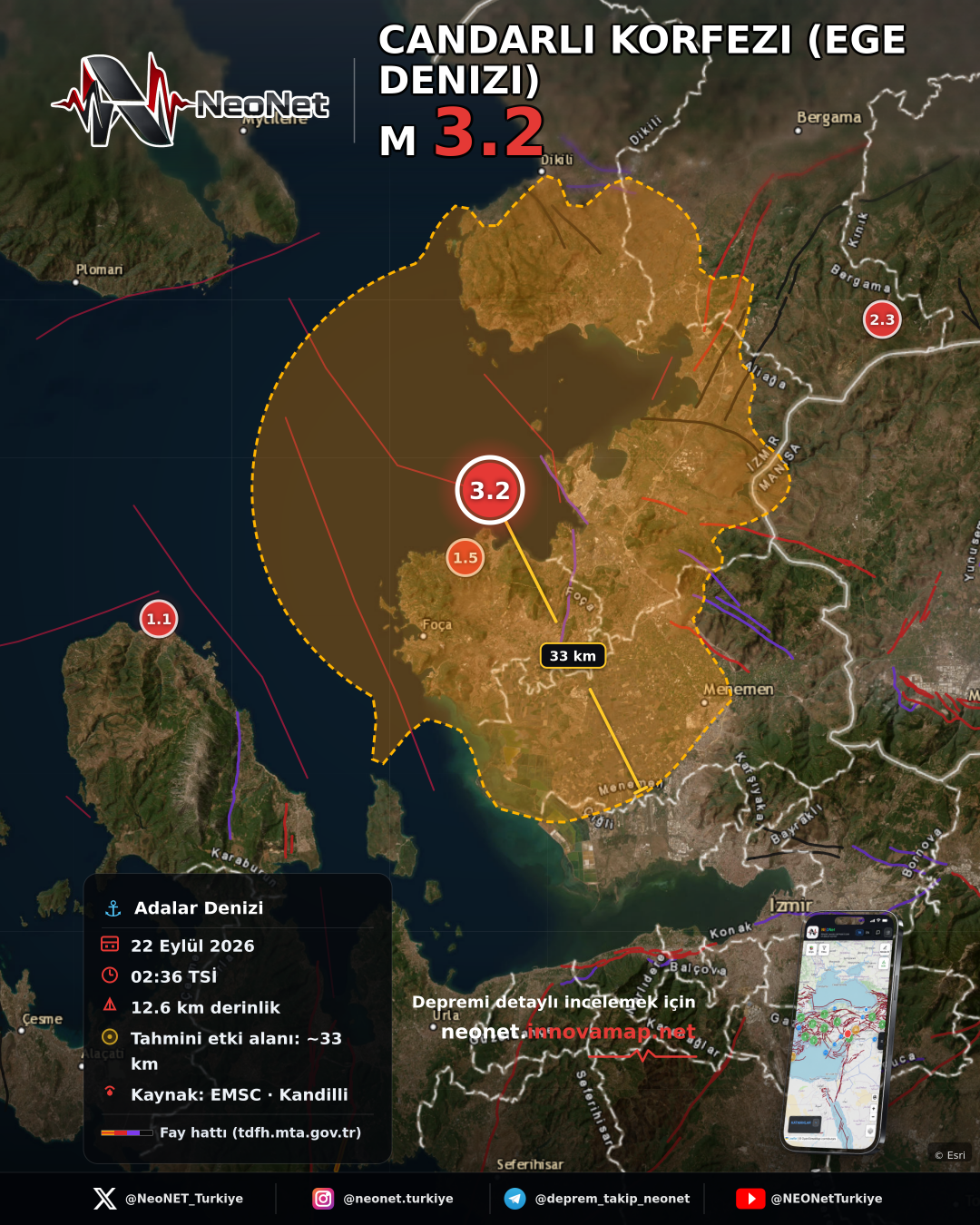Click the Kaynak: EMSC · Kandilli text
Image resolution: width=980 pixels, height=1225 pixels.
[x=240, y=1094]
